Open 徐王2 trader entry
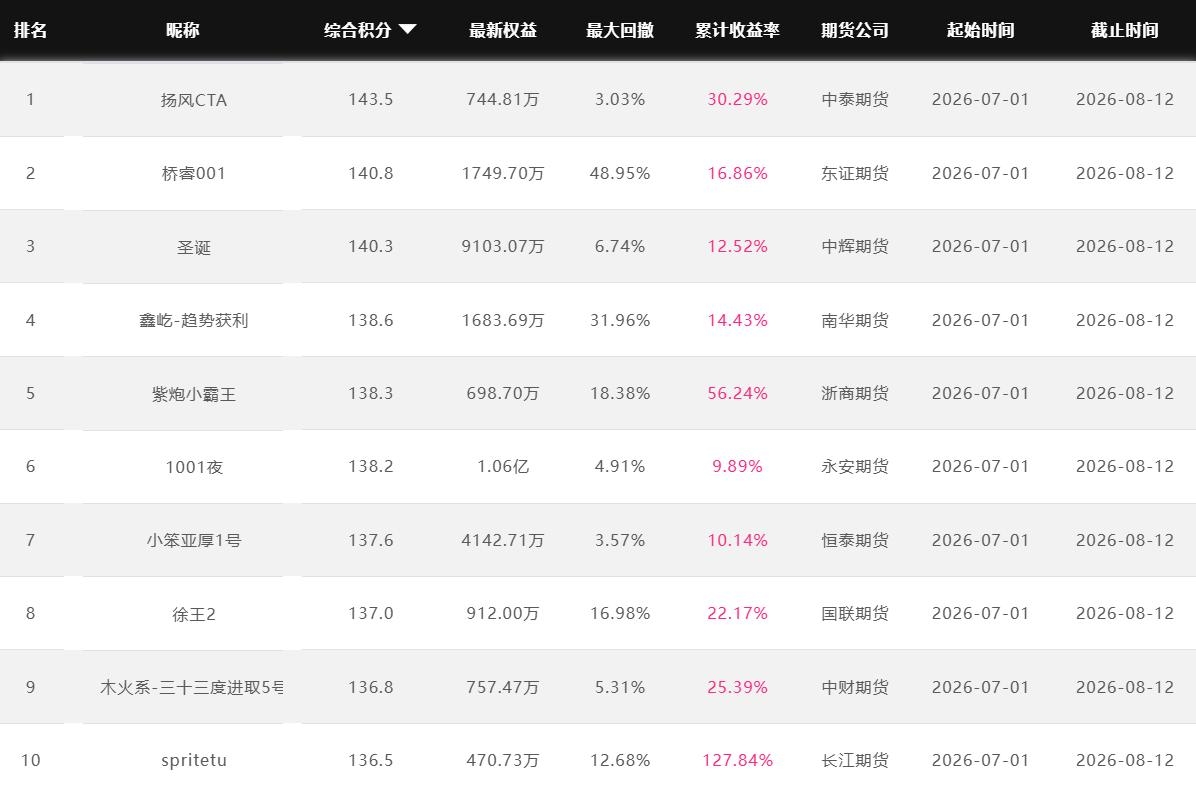The height and width of the screenshot is (794, 1196). [x=194, y=614]
